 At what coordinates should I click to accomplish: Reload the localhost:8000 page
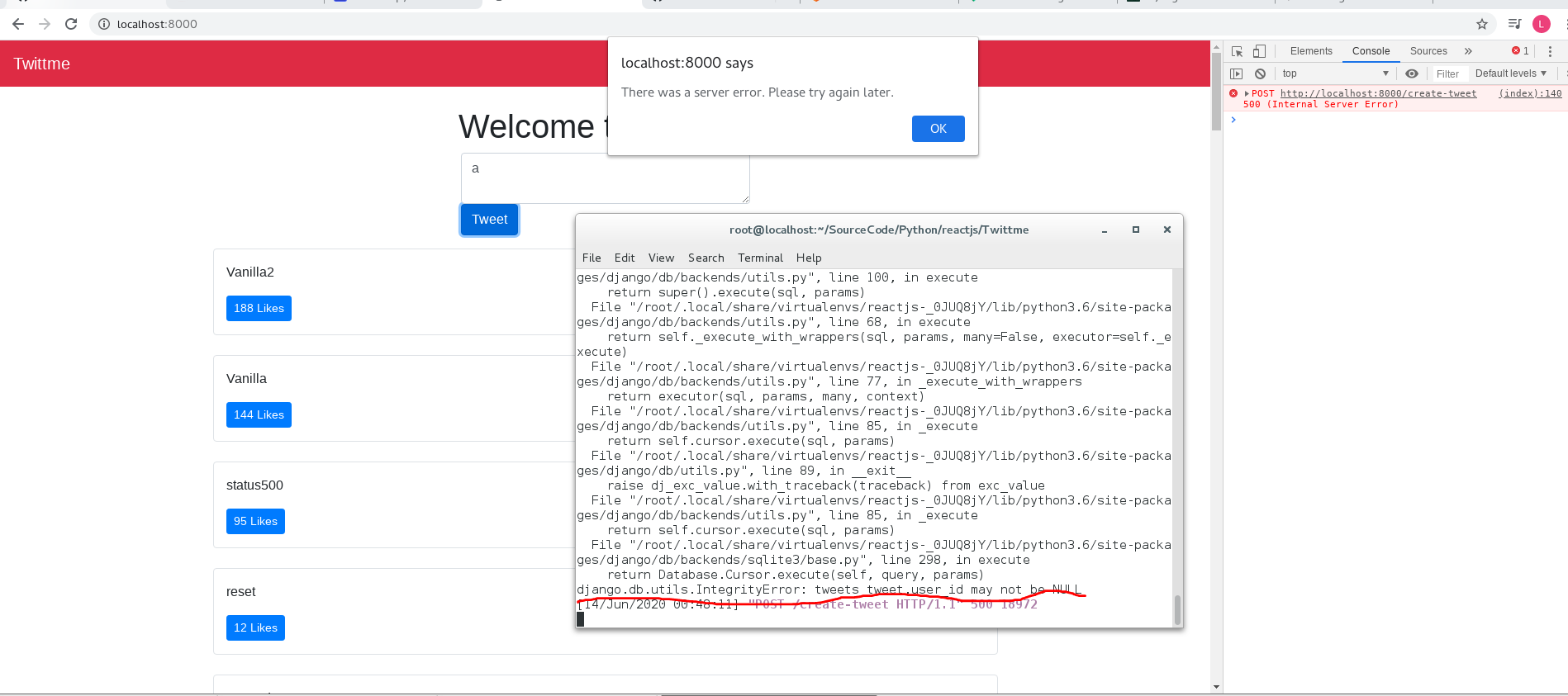tap(71, 24)
